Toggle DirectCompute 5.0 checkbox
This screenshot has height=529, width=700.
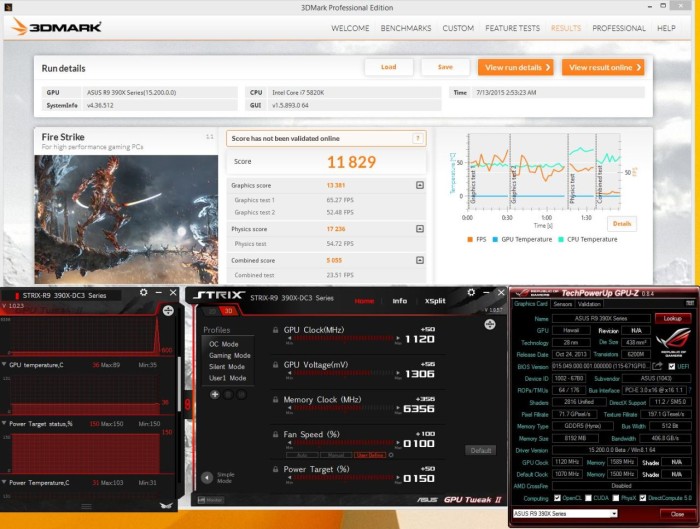[x=642, y=498]
